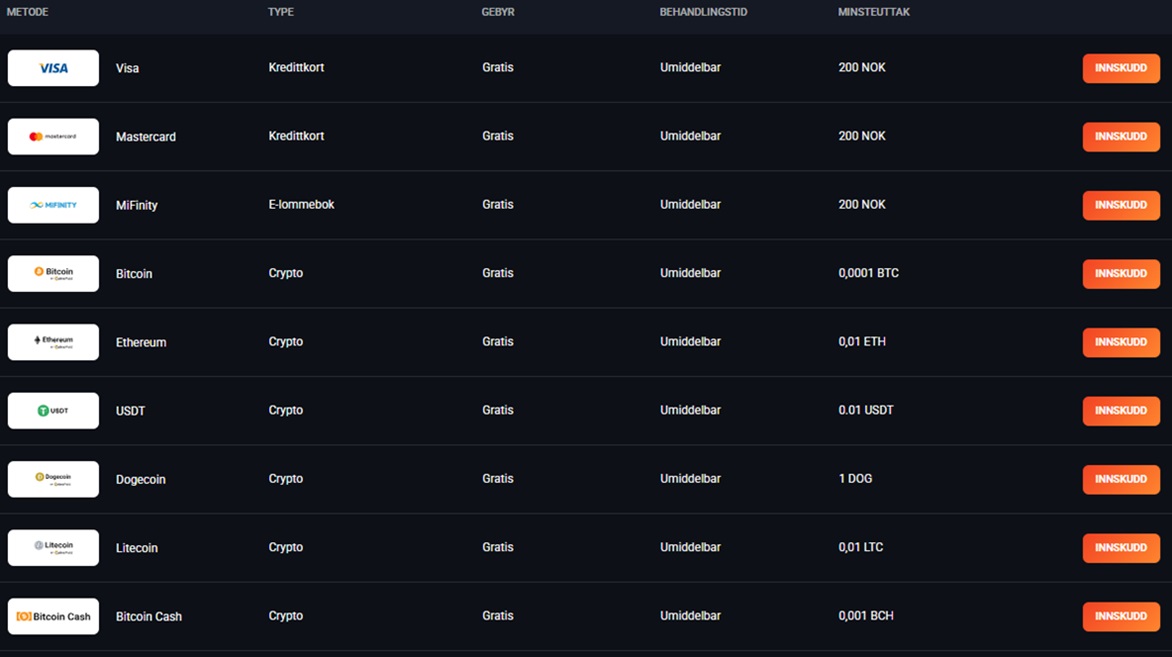Click the Metode column header
Viewport: 1172px width, 657px height.
(28, 12)
